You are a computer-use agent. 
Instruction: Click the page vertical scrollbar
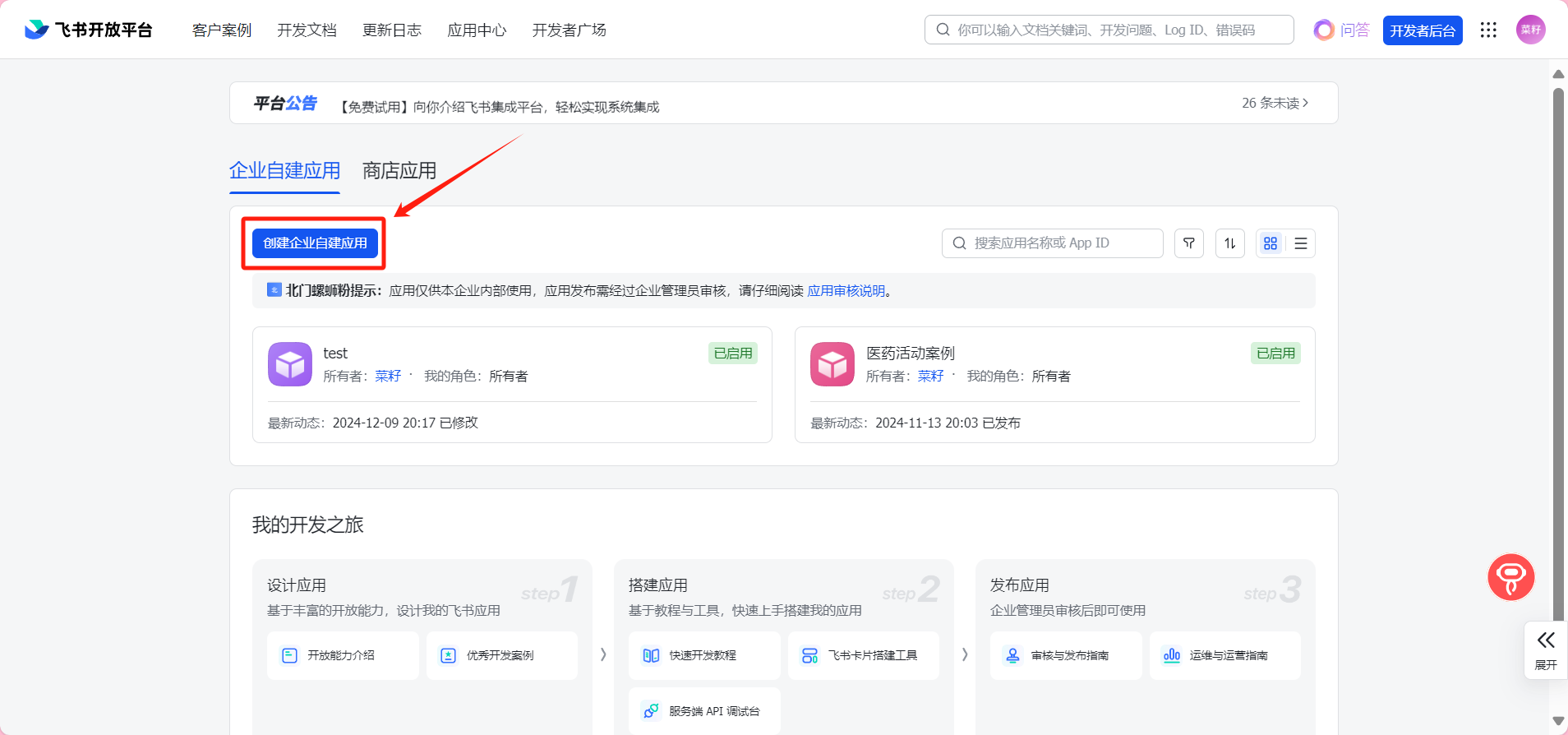pos(1557,329)
